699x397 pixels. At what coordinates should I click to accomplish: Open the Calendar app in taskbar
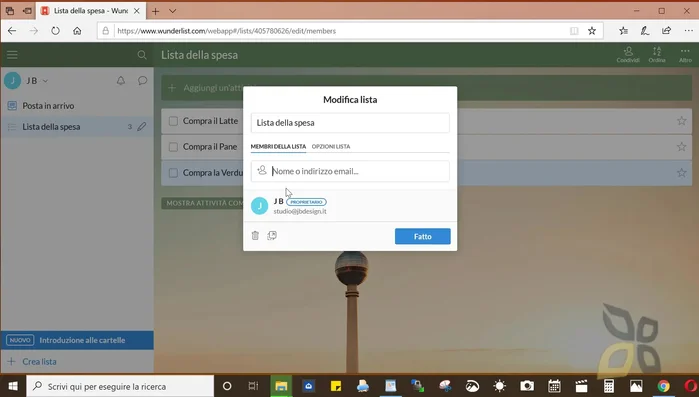pyautogui.click(x=554, y=386)
